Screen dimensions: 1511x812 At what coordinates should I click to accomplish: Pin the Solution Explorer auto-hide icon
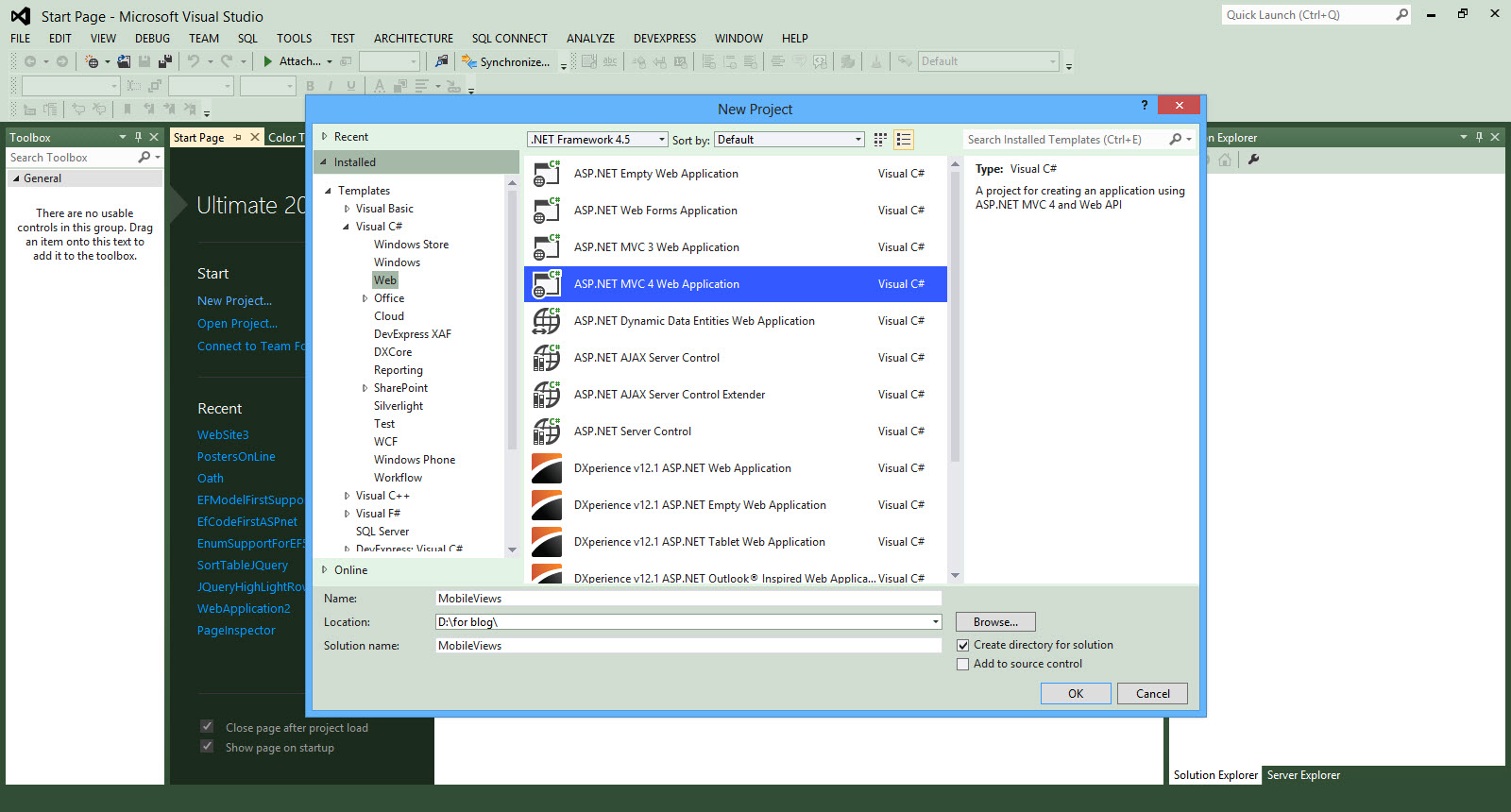coord(1479,137)
